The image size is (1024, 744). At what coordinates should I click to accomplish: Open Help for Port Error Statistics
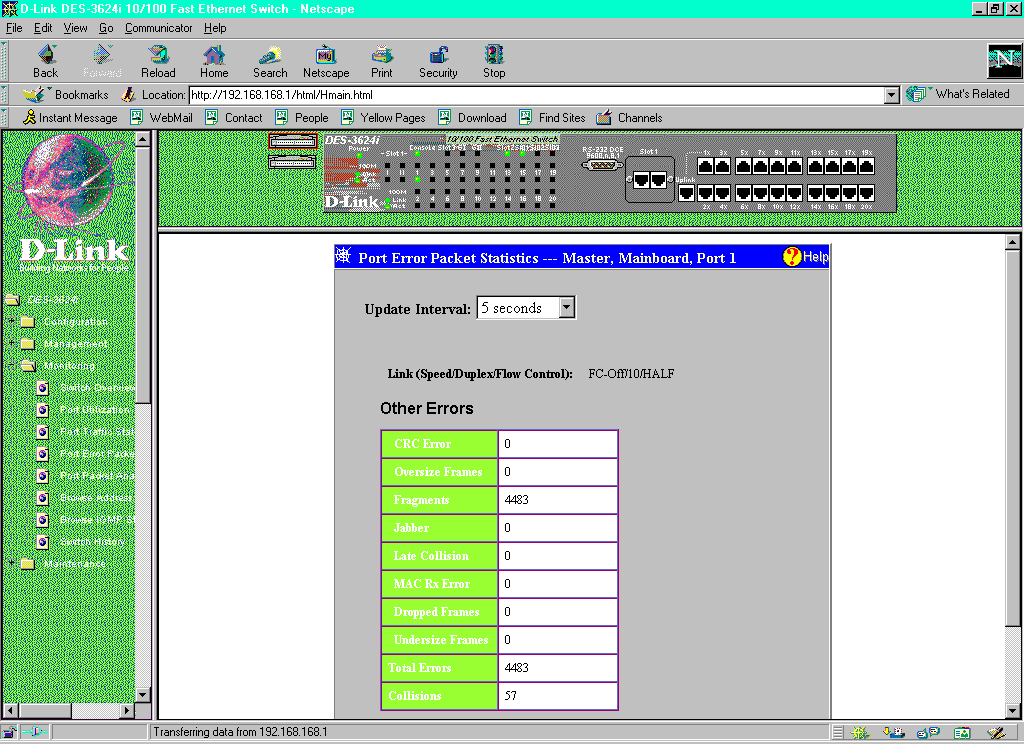(x=805, y=257)
